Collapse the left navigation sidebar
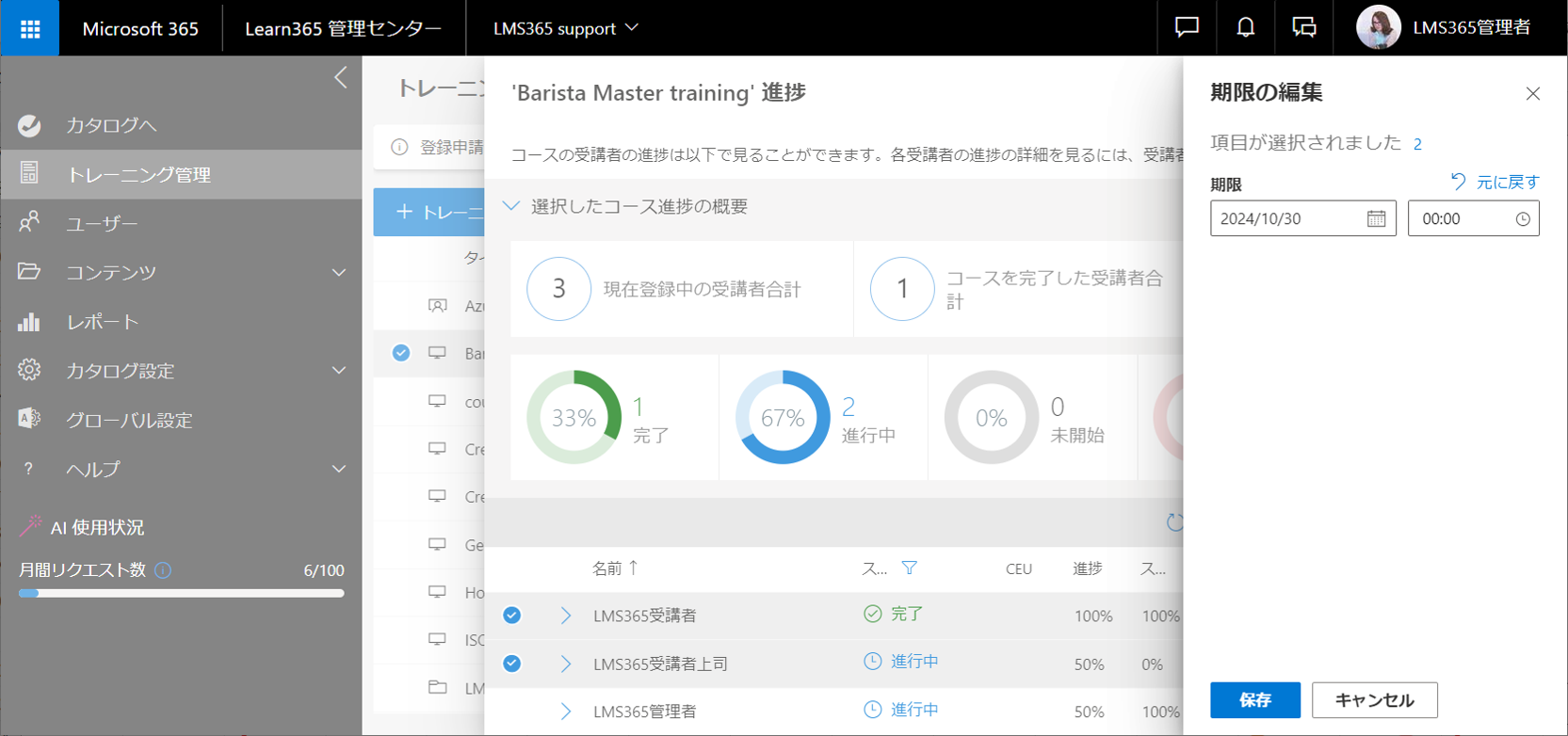The image size is (1568, 736). 341,77
